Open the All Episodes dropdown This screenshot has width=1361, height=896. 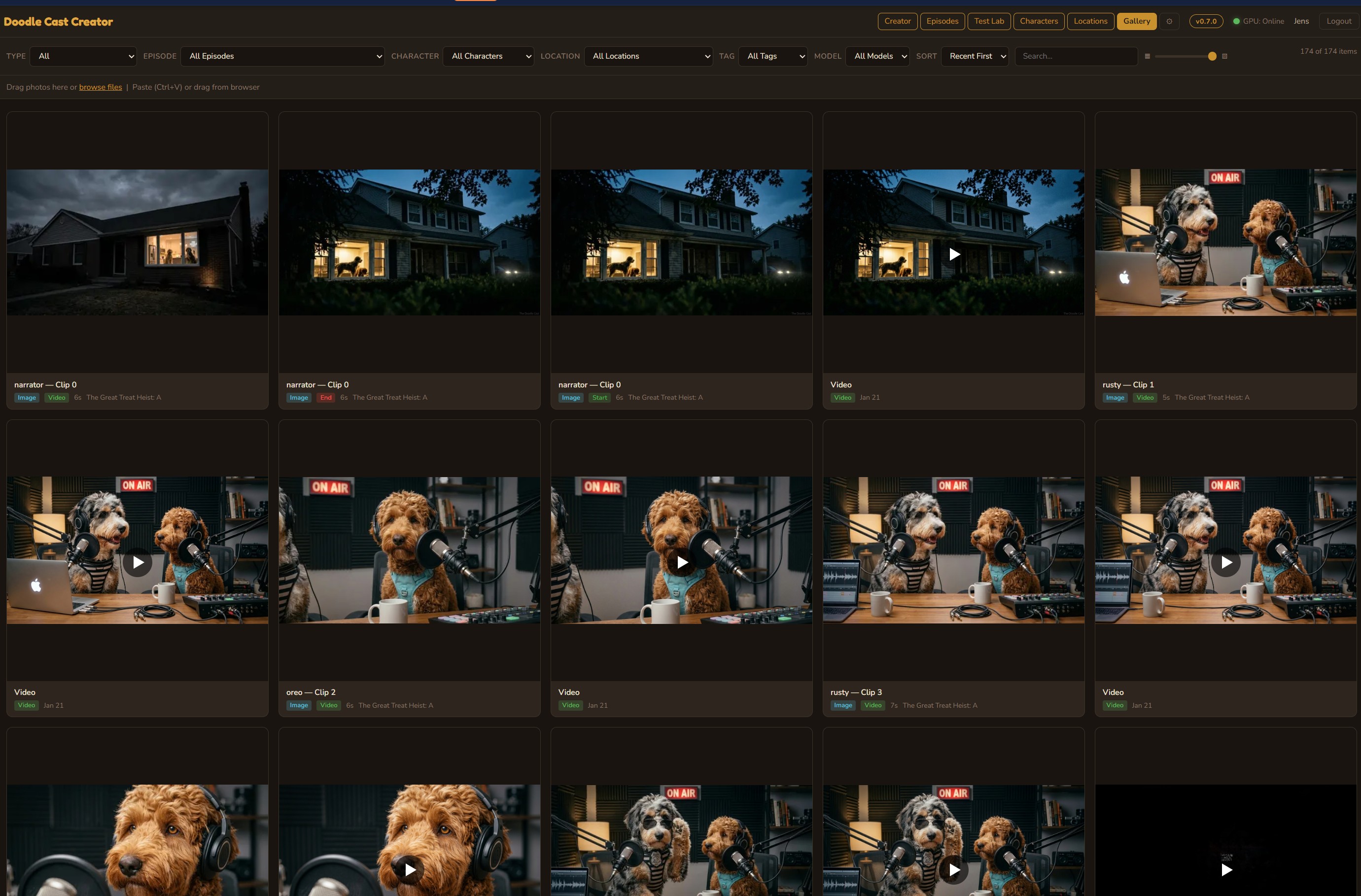pyautogui.click(x=282, y=56)
